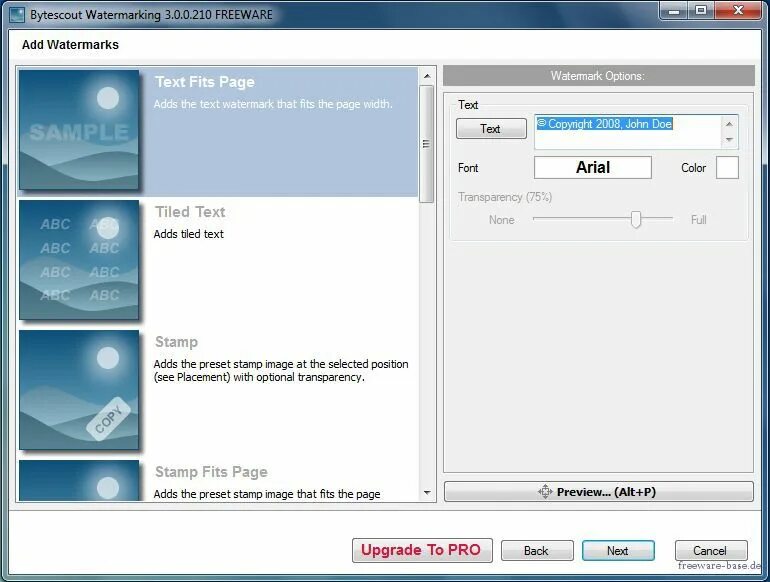The image size is (770, 582).
Task: Select the Stamp Fits Page thumbnail
Action: pos(79,480)
